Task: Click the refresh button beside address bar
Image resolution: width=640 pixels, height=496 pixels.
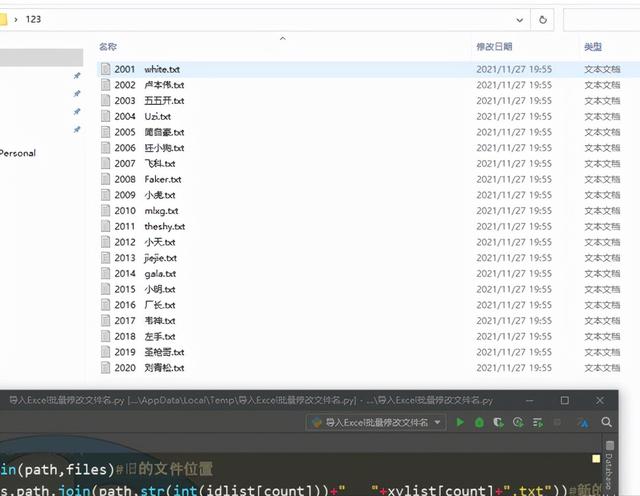Action: click(542, 20)
